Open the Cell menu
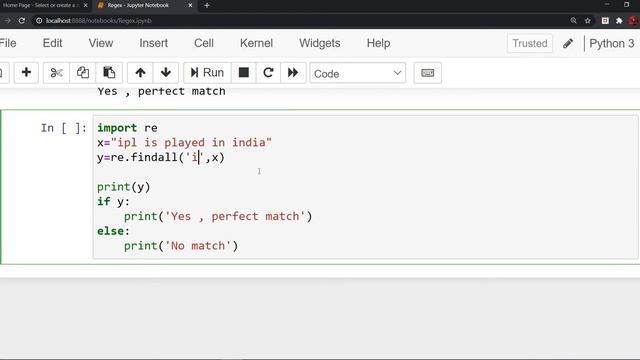 (x=204, y=43)
